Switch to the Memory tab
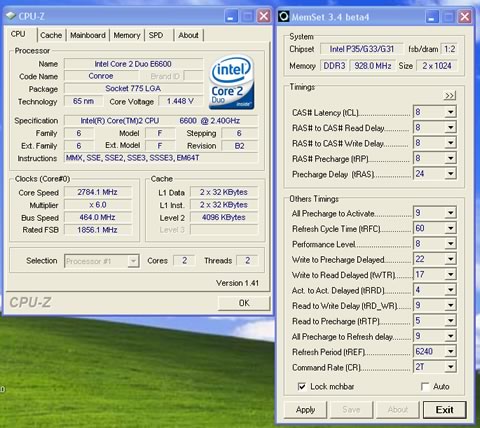This screenshot has width=480, height=428. click(x=127, y=35)
